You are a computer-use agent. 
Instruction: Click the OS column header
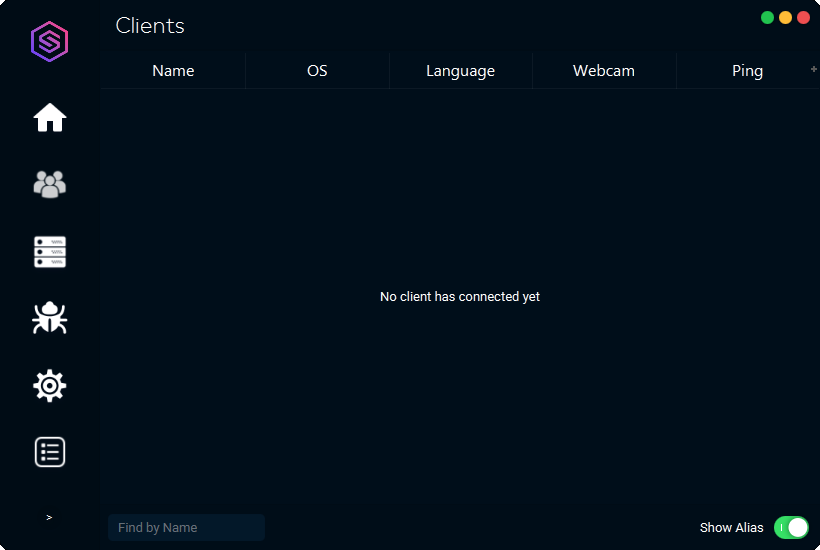[317, 71]
